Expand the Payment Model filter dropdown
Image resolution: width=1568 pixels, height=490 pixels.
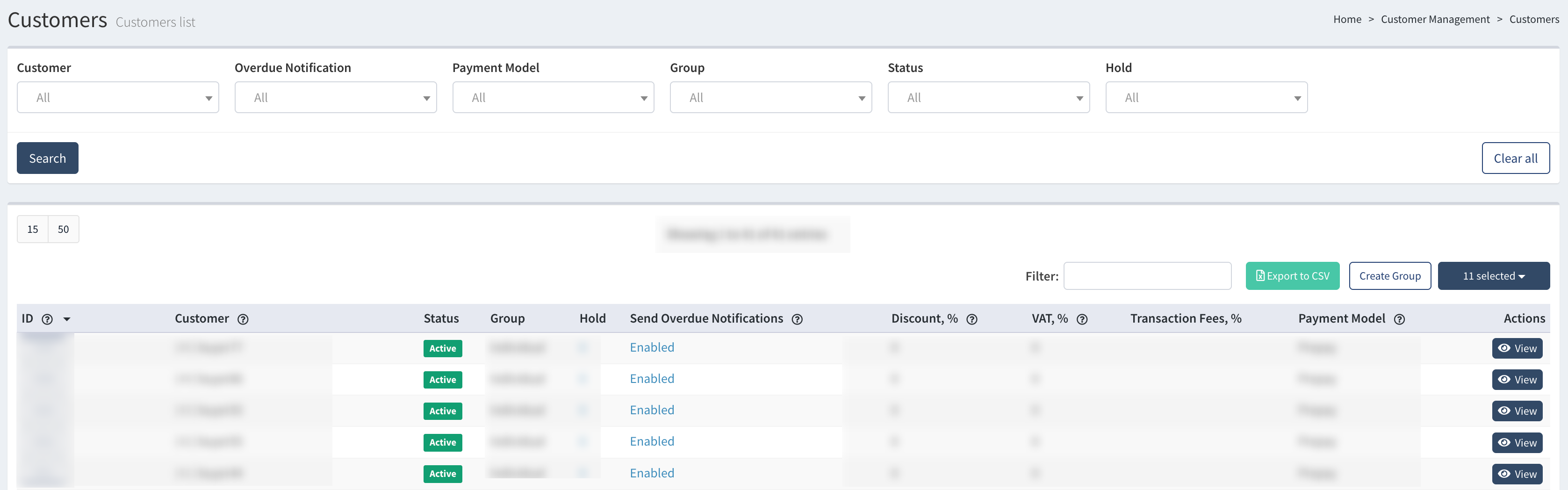pos(553,97)
